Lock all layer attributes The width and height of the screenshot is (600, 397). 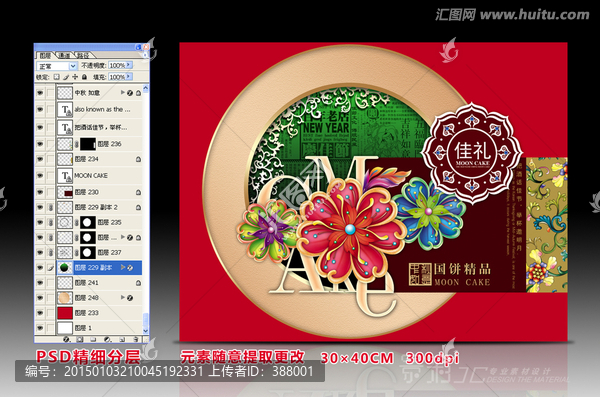(84, 77)
